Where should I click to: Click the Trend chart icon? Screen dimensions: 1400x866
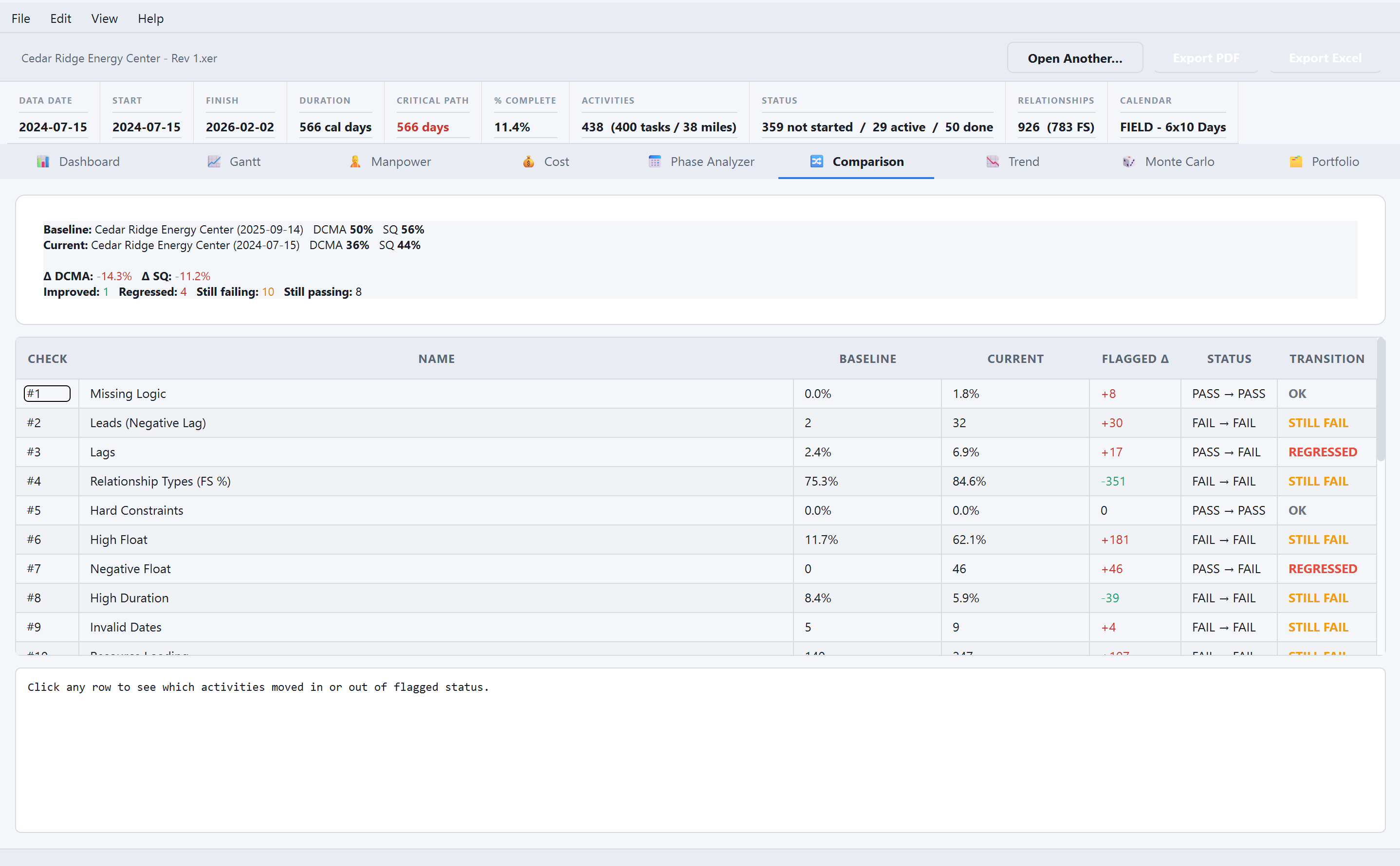coord(993,162)
